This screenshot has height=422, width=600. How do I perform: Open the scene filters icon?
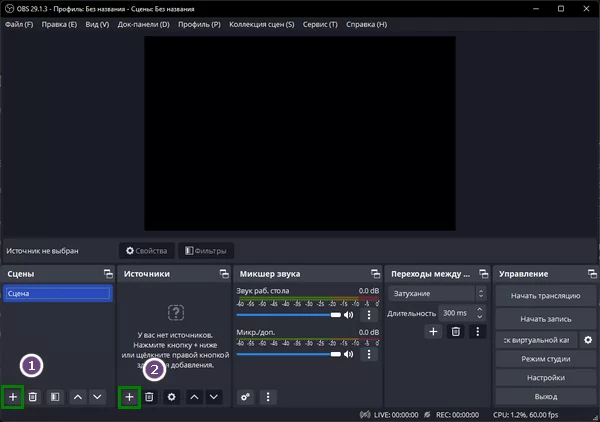(x=55, y=397)
